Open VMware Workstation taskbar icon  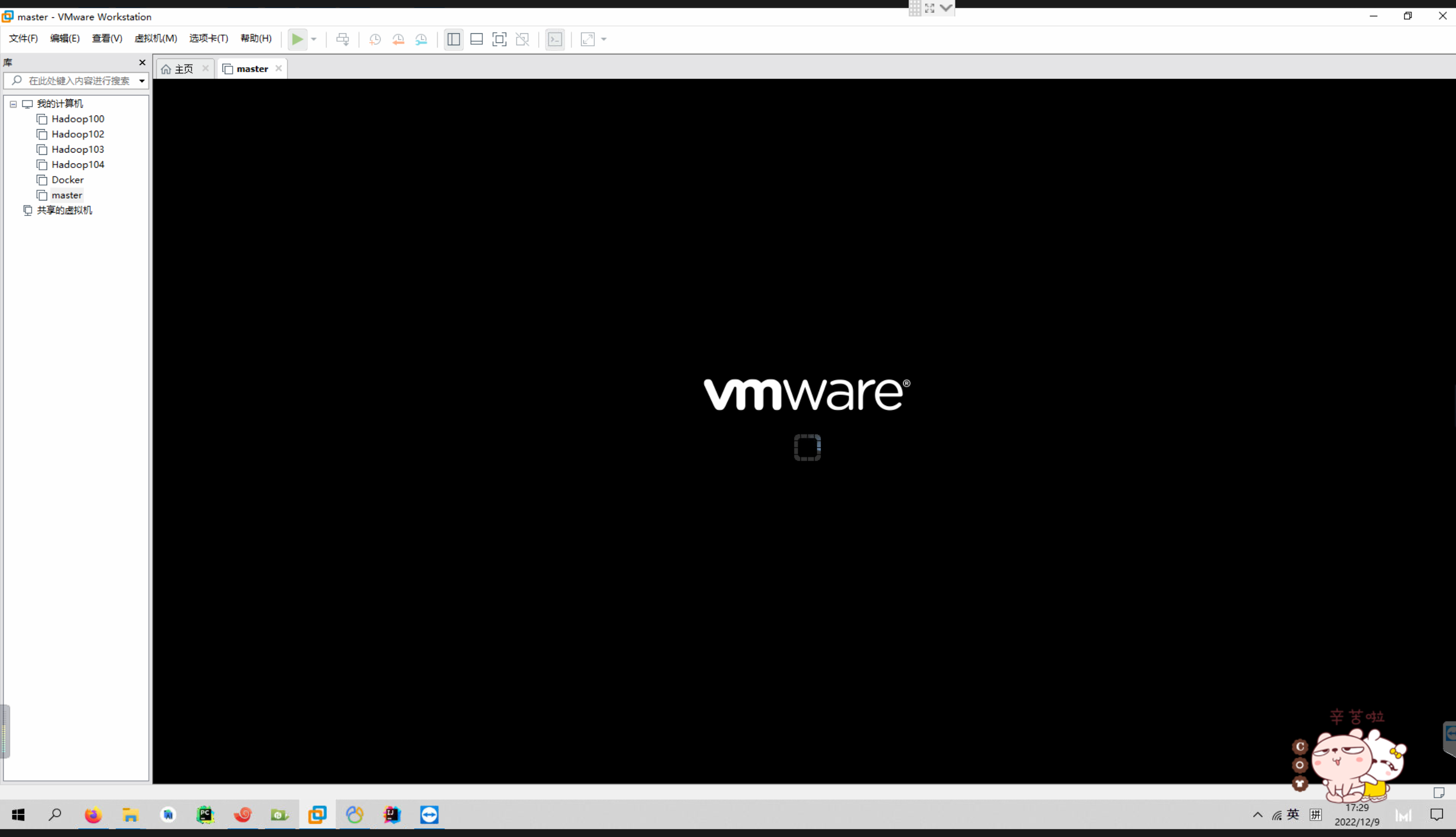[x=318, y=815]
